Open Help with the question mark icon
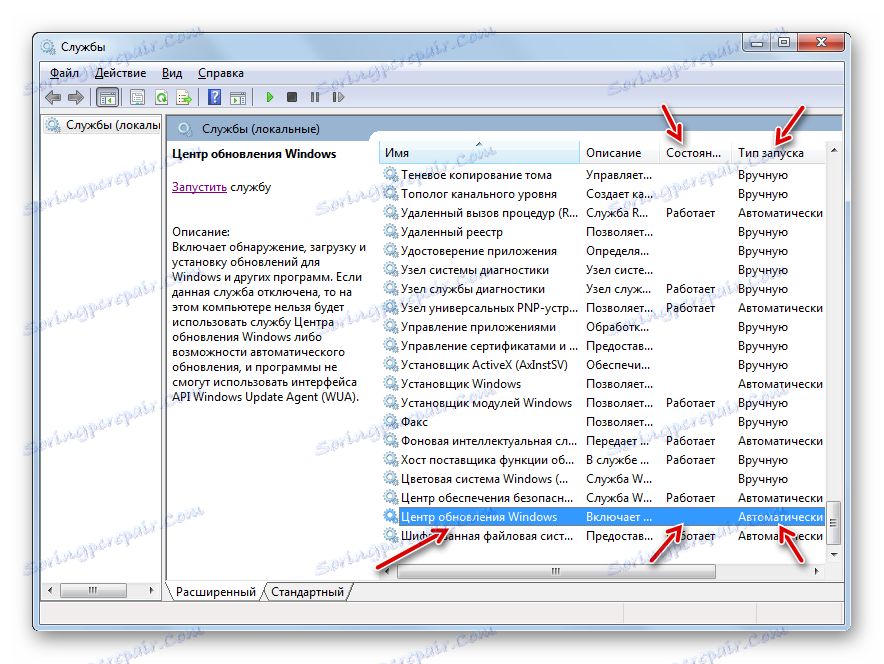 point(214,97)
